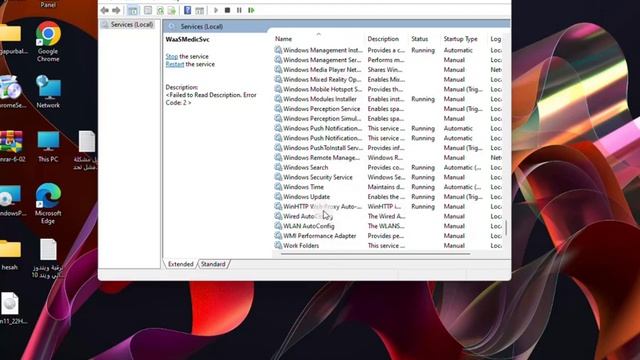Select the hesah folder on desktop
The image size is (640, 360).
pyautogui.click(x=10, y=256)
